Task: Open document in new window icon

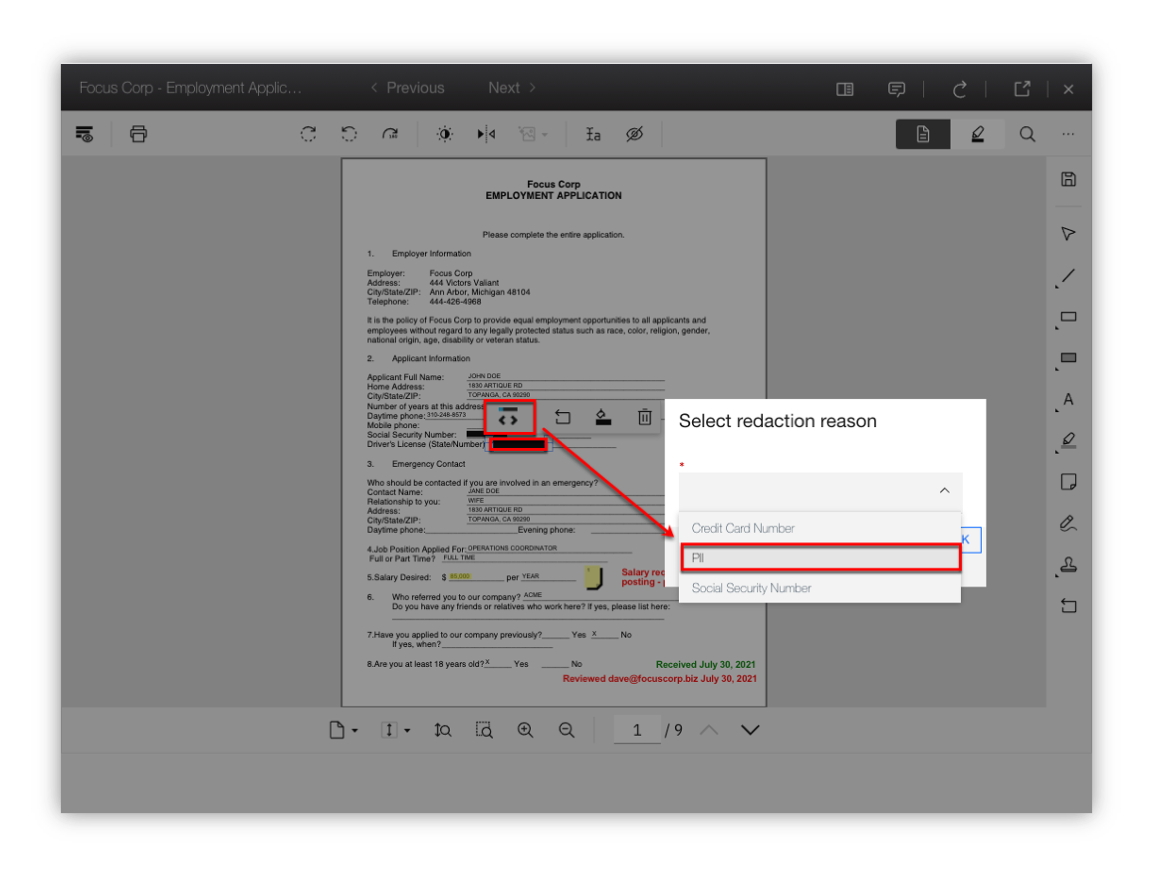Action: pyautogui.click(x=1022, y=89)
